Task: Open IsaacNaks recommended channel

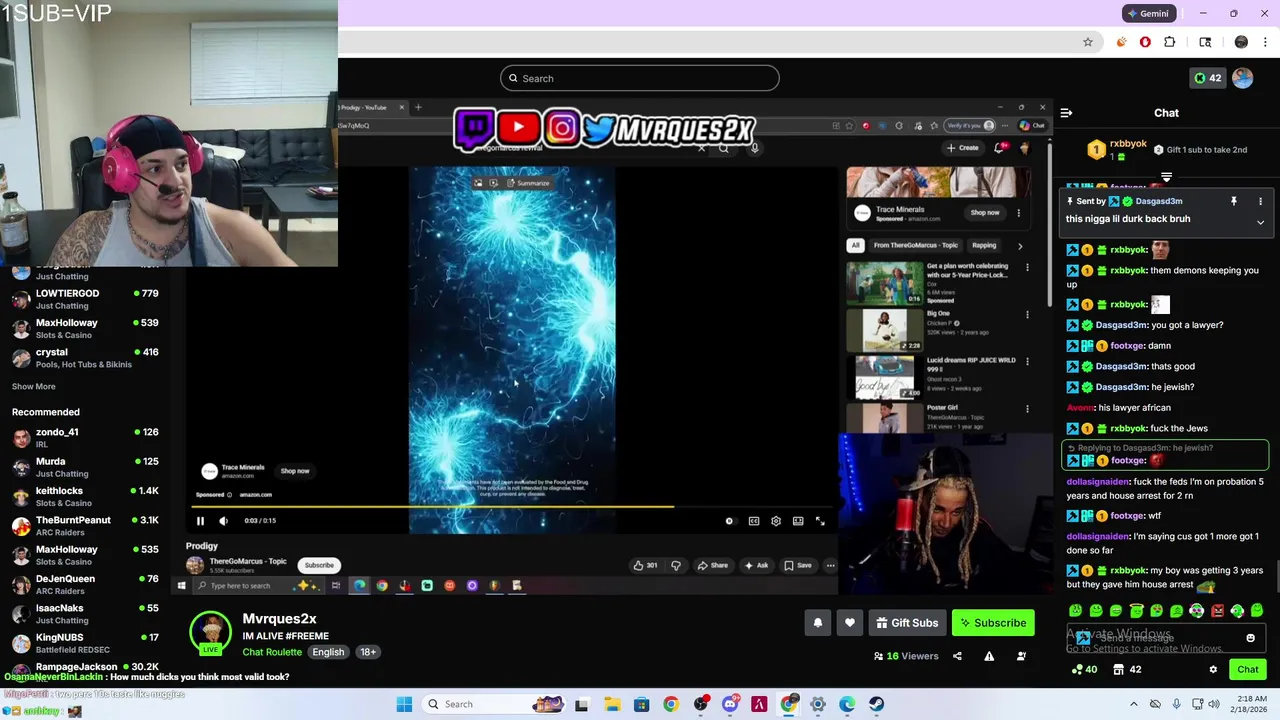Action: pos(85,614)
